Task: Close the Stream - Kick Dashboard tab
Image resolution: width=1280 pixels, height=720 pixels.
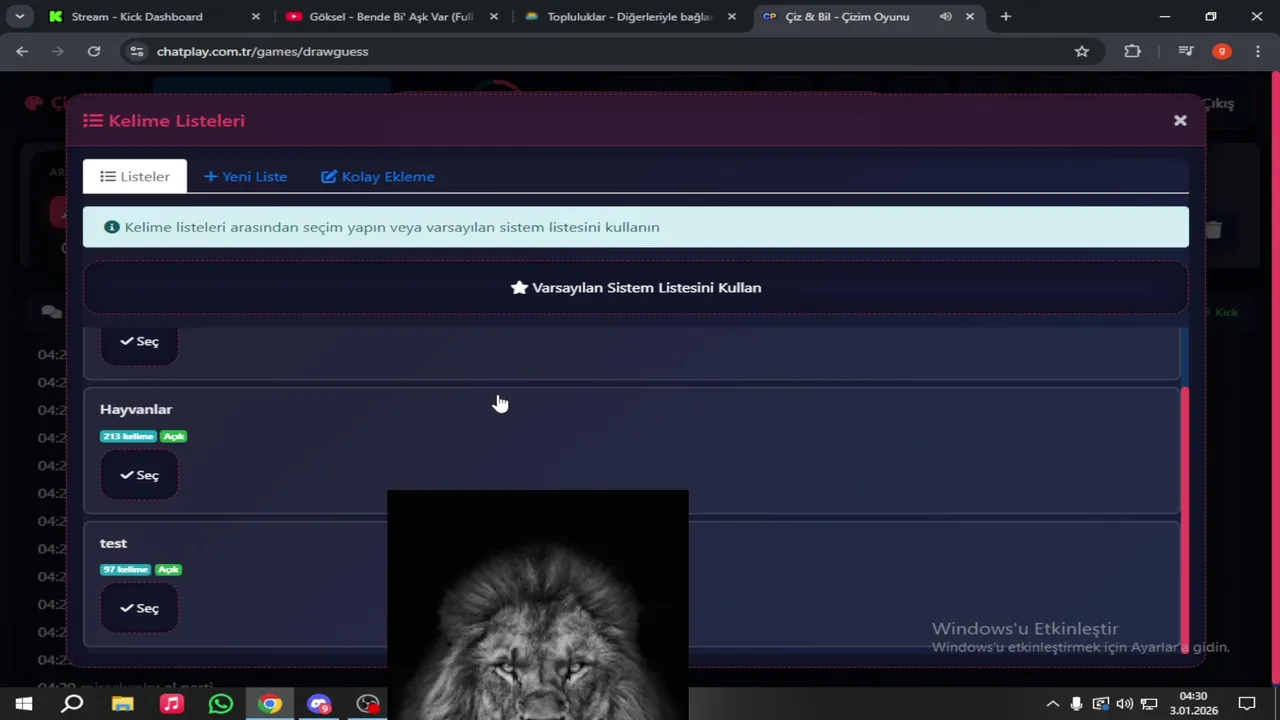Action: coord(256,16)
